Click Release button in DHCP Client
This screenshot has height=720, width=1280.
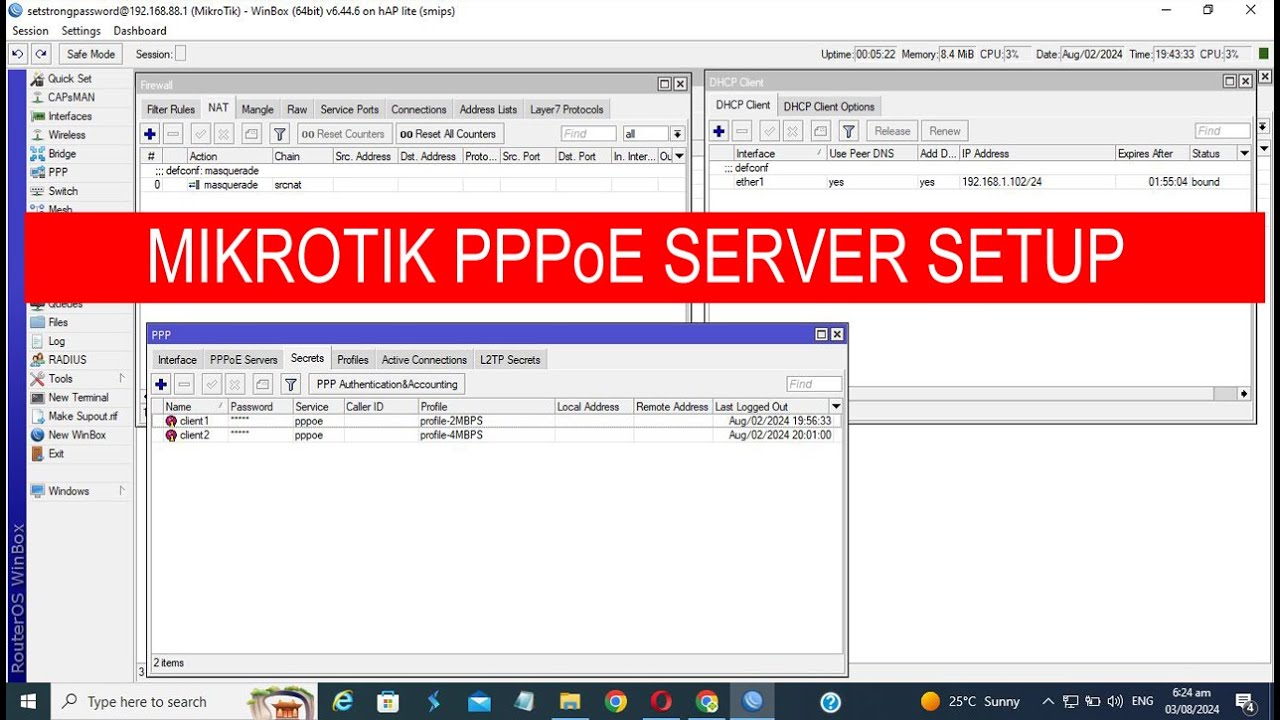[892, 131]
